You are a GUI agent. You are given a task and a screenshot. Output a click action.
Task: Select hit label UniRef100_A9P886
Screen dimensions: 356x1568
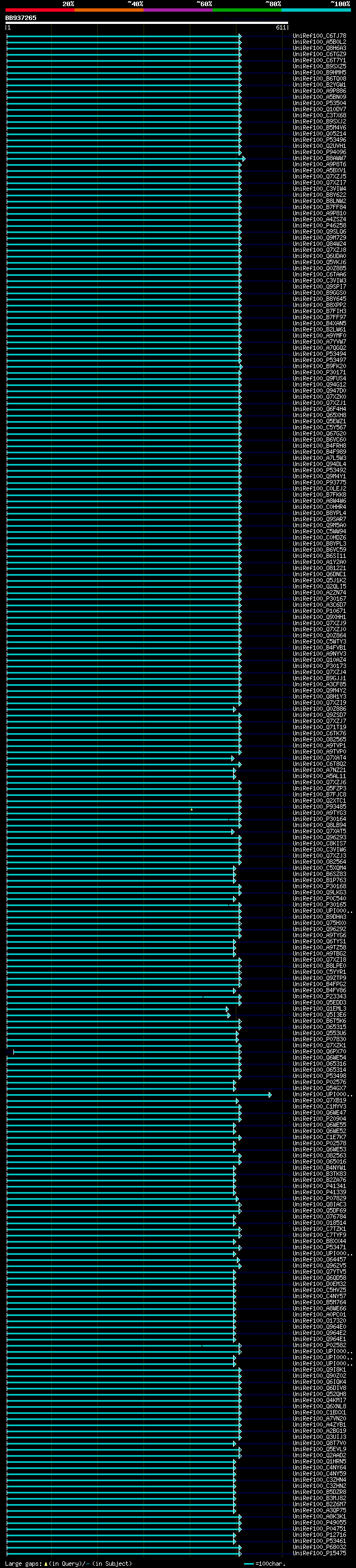(x=319, y=91)
